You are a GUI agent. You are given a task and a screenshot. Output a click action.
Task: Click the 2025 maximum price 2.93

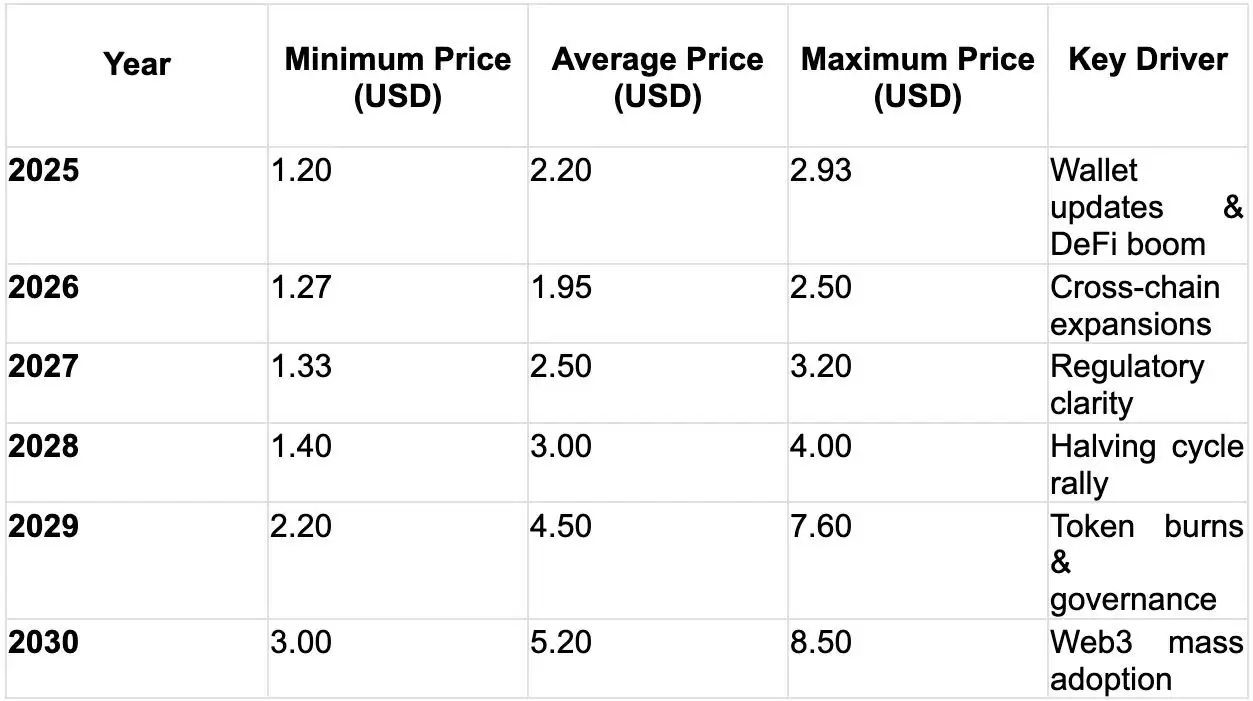coord(820,171)
